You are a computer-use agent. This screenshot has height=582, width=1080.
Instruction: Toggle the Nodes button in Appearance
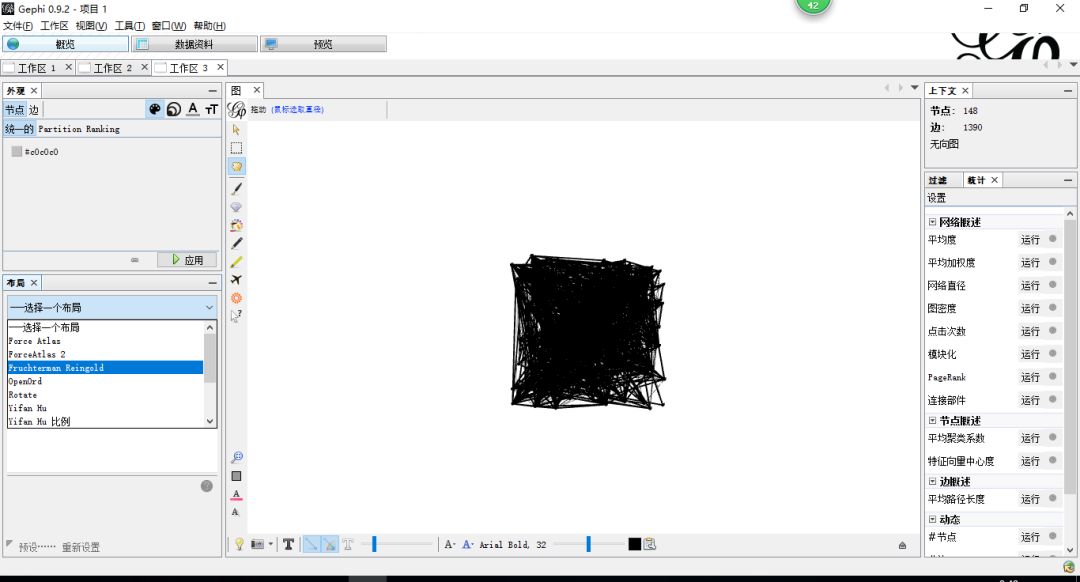[14, 110]
